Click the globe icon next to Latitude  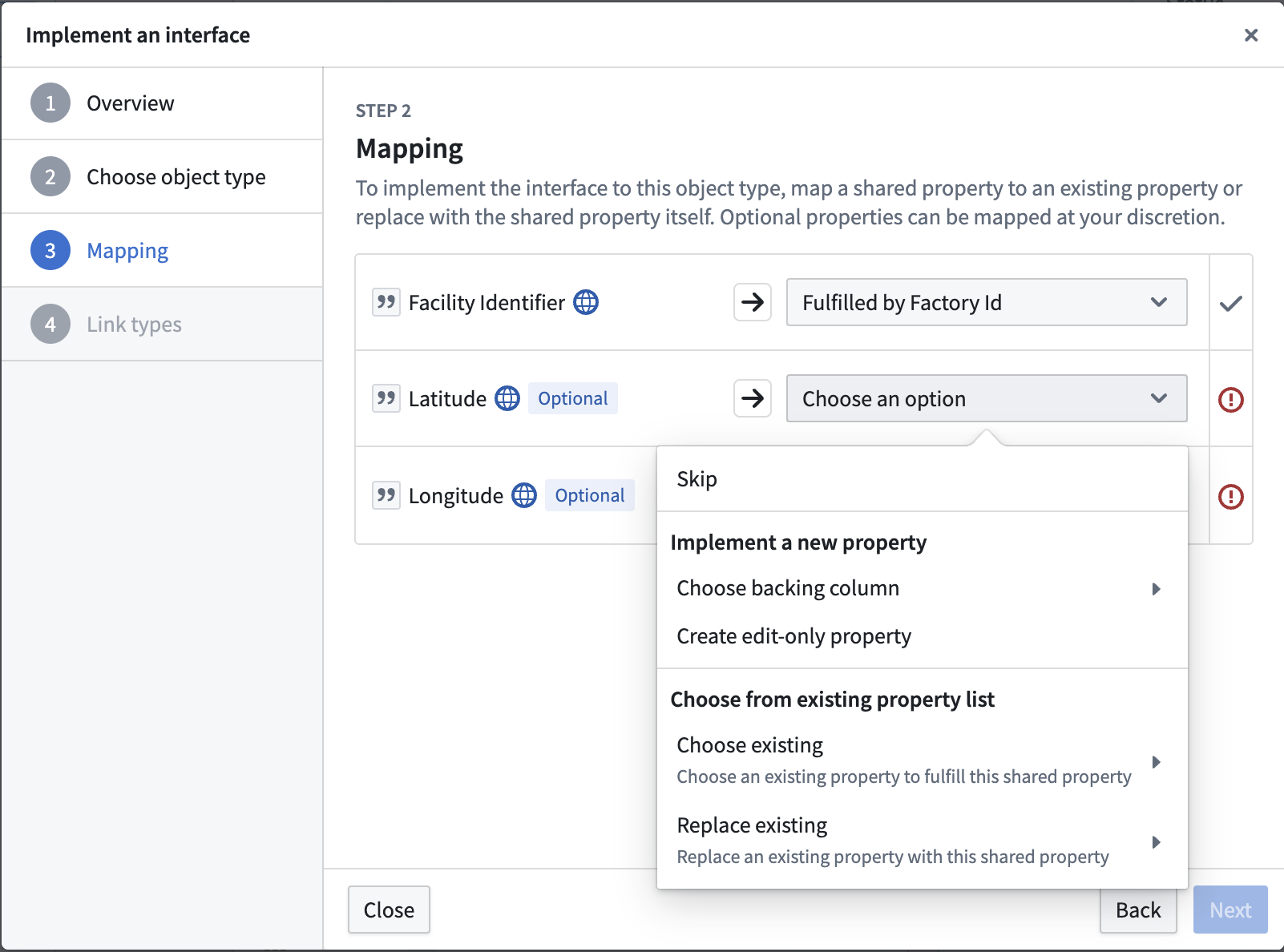507,398
